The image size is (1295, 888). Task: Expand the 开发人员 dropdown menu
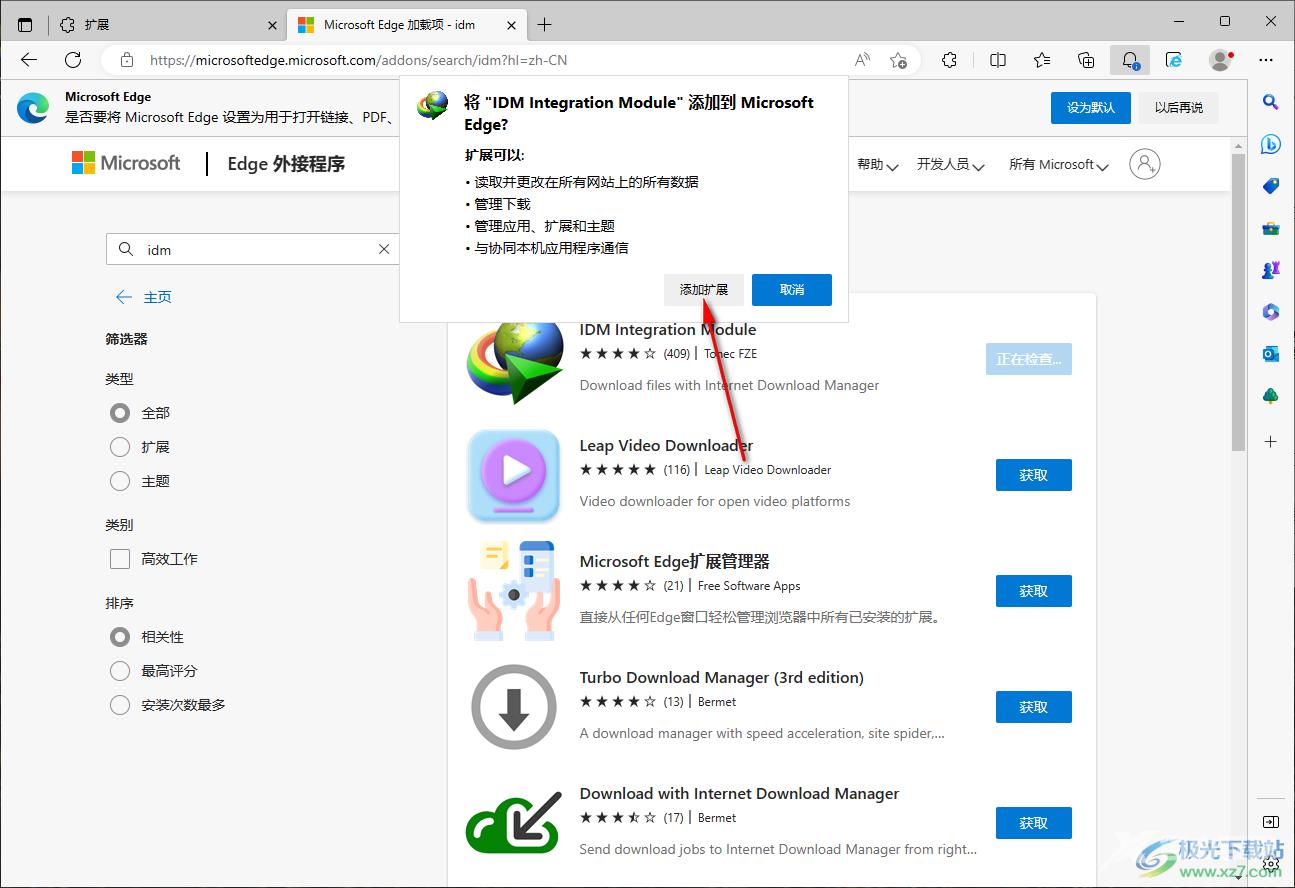click(951, 164)
